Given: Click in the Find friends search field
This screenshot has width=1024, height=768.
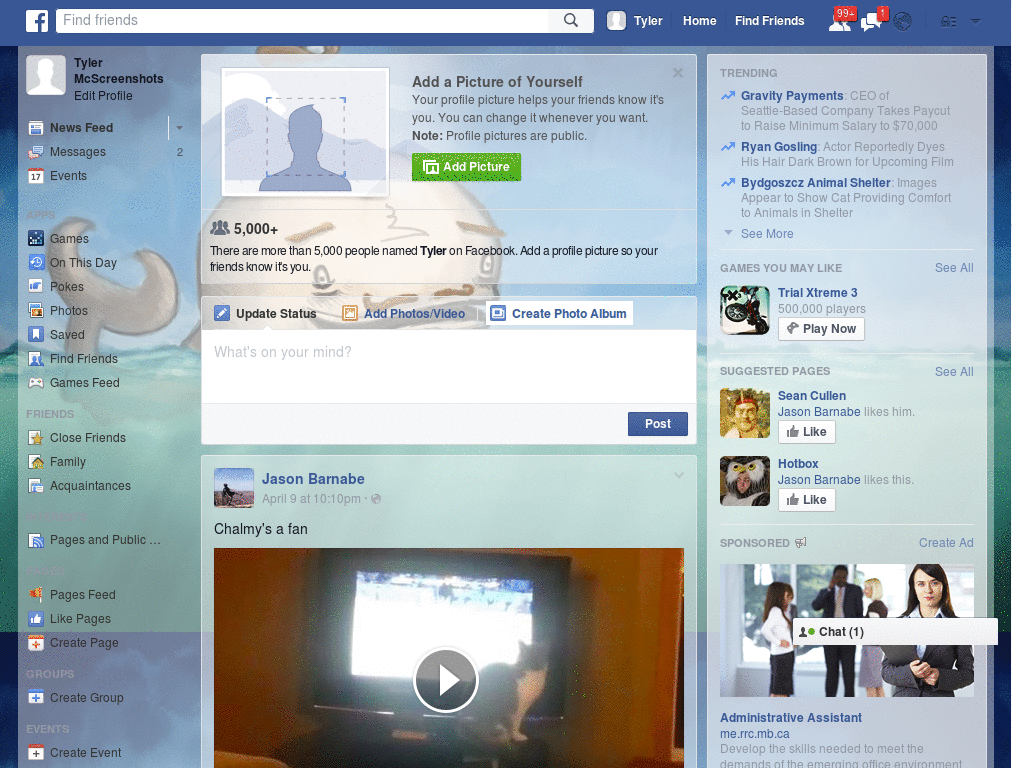Looking at the screenshot, I should click(x=304, y=20).
